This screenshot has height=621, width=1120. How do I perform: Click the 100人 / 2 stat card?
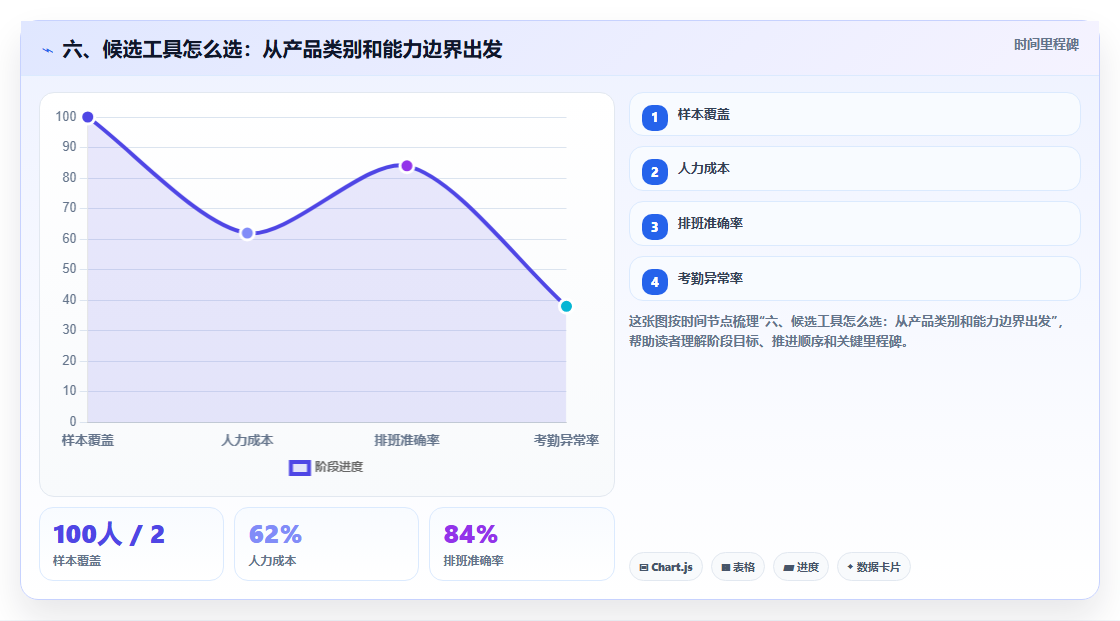pos(131,544)
